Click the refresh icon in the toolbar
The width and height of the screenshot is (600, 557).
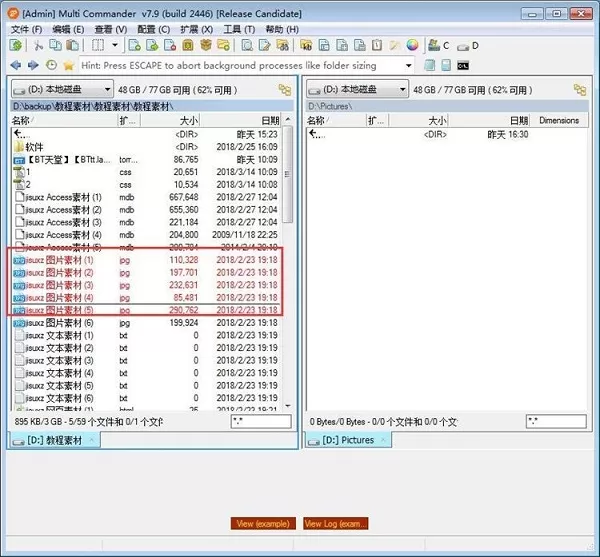click(16, 45)
